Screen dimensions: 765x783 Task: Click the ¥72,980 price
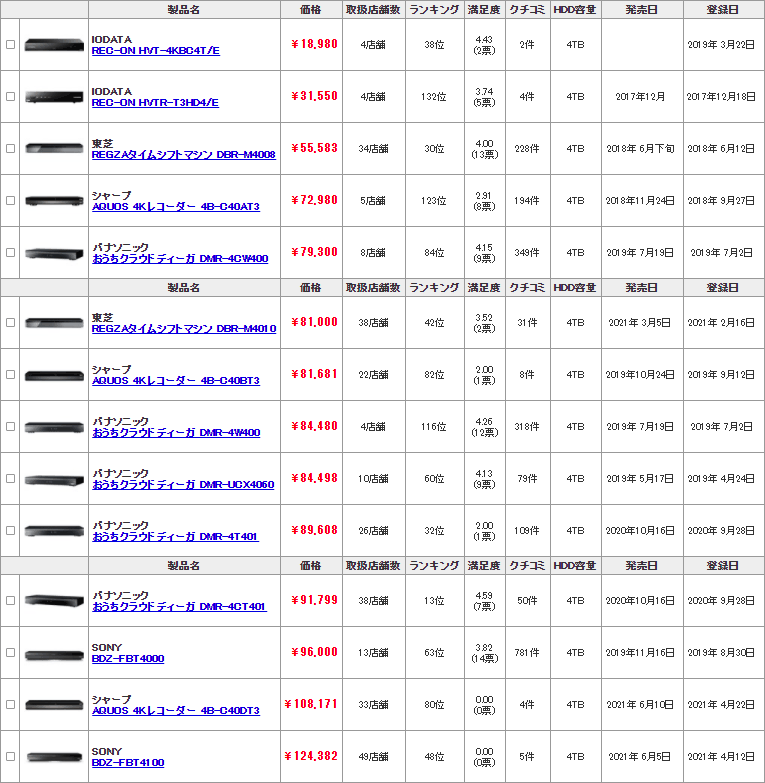pyautogui.click(x=314, y=200)
